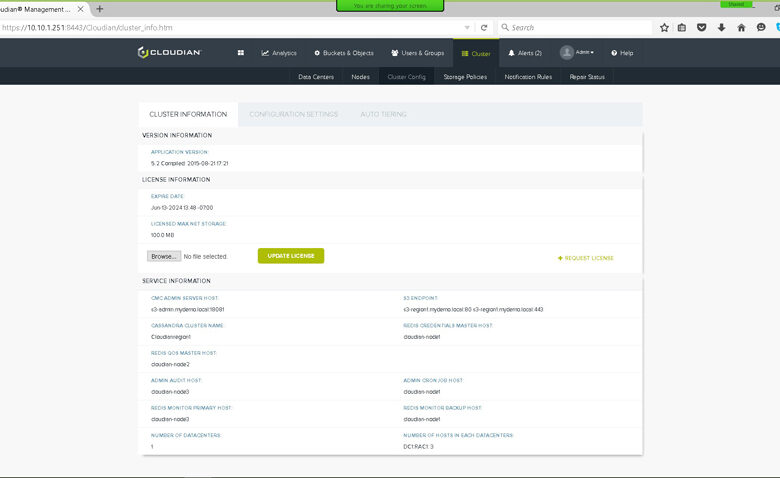Switch to Configuration Settings tab
Image resolution: width=780 pixels, height=478 pixels.
point(293,114)
